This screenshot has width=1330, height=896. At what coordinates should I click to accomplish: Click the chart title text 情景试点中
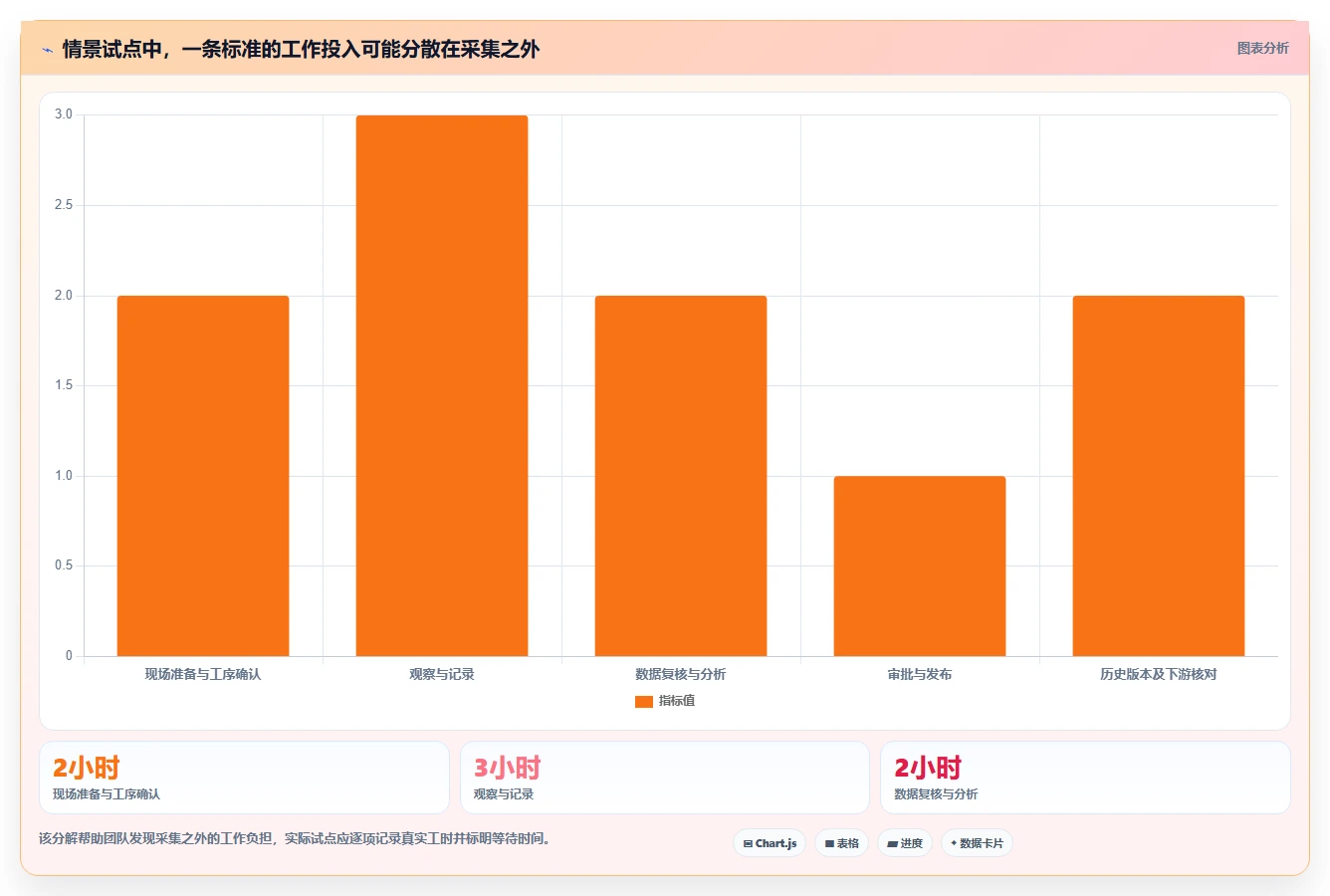pos(112,49)
